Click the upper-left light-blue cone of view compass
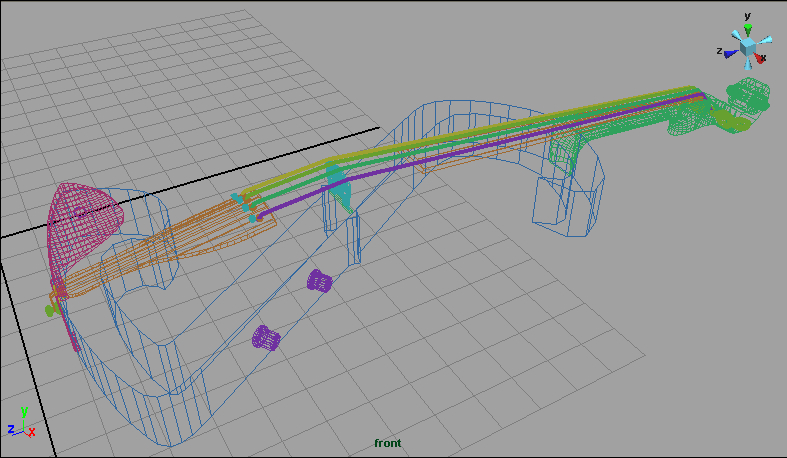 [735, 36]
